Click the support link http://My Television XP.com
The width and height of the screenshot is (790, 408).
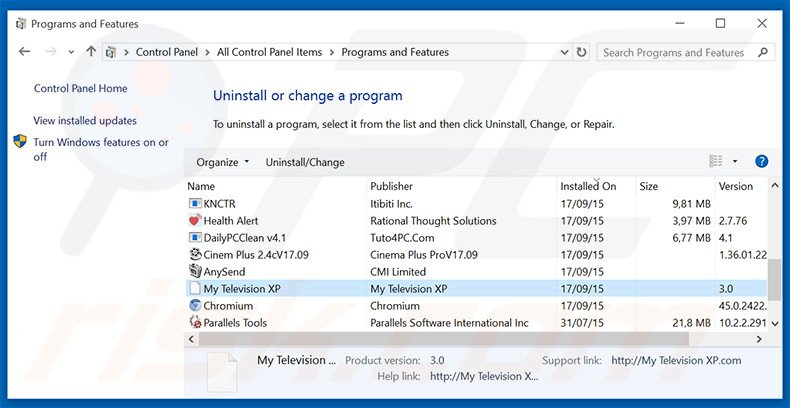pos(676,361)
